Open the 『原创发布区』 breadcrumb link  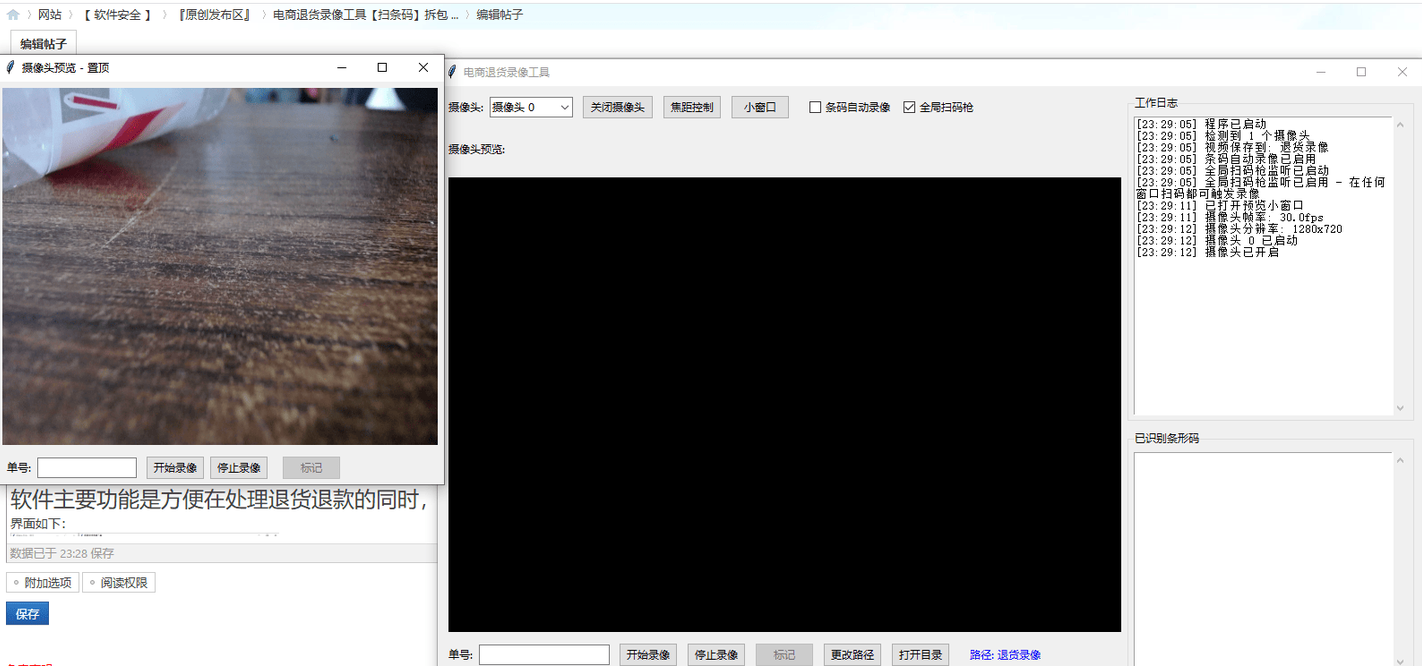(214, 15)
